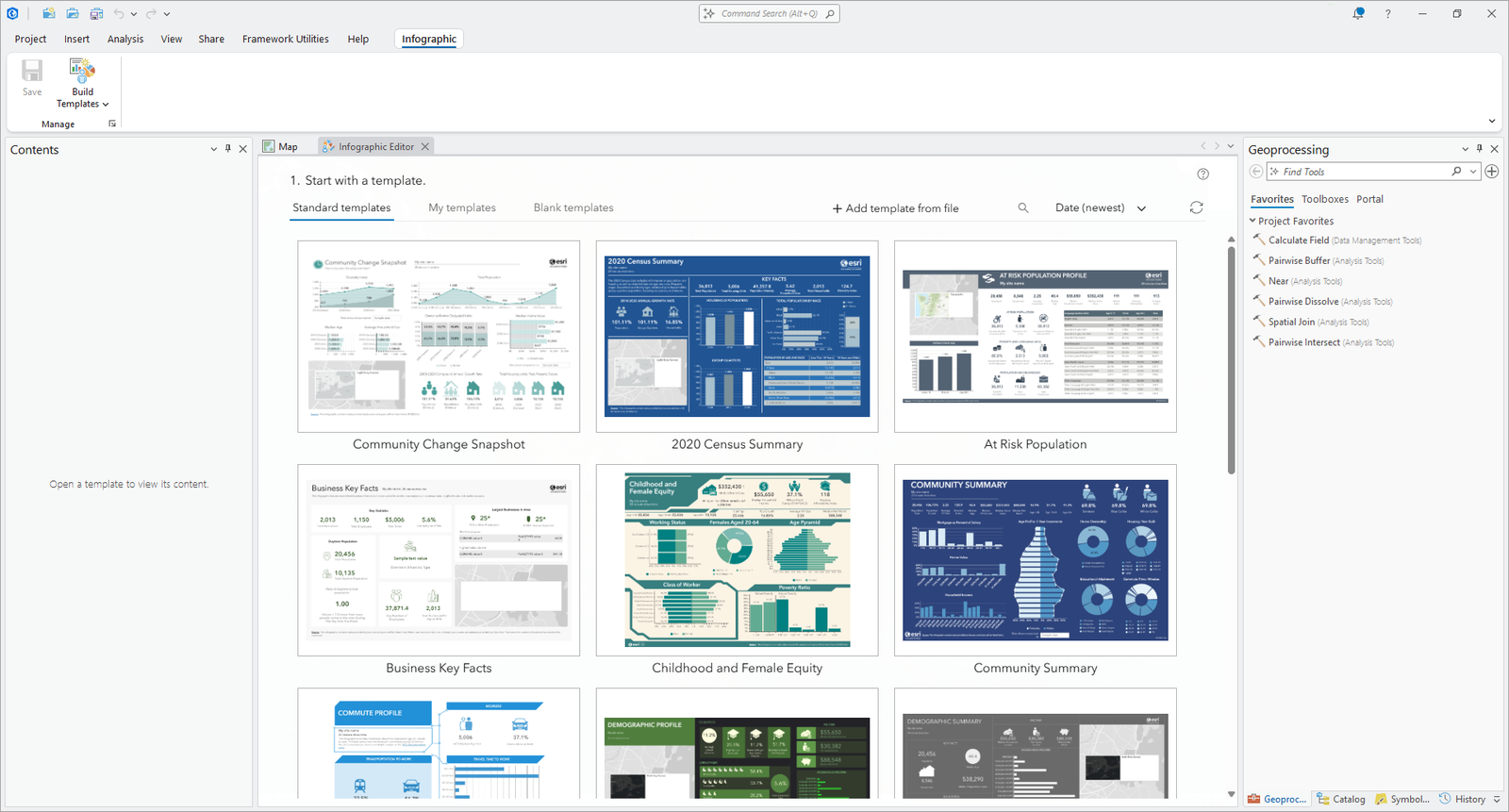Select the Toolboxes tab in Geoprocessing
This screenshot has height=812, width=1509.
(x=1324, y=199)
